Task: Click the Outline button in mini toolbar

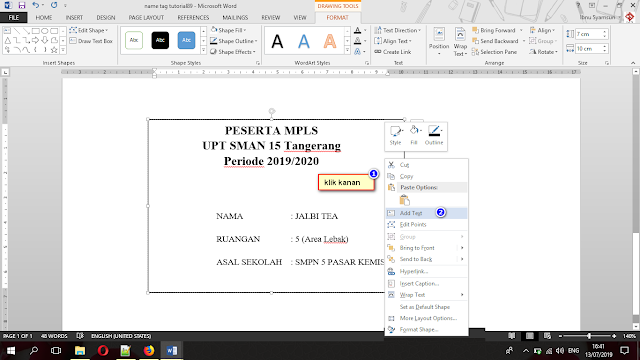Action: click(x=434, y=136)
